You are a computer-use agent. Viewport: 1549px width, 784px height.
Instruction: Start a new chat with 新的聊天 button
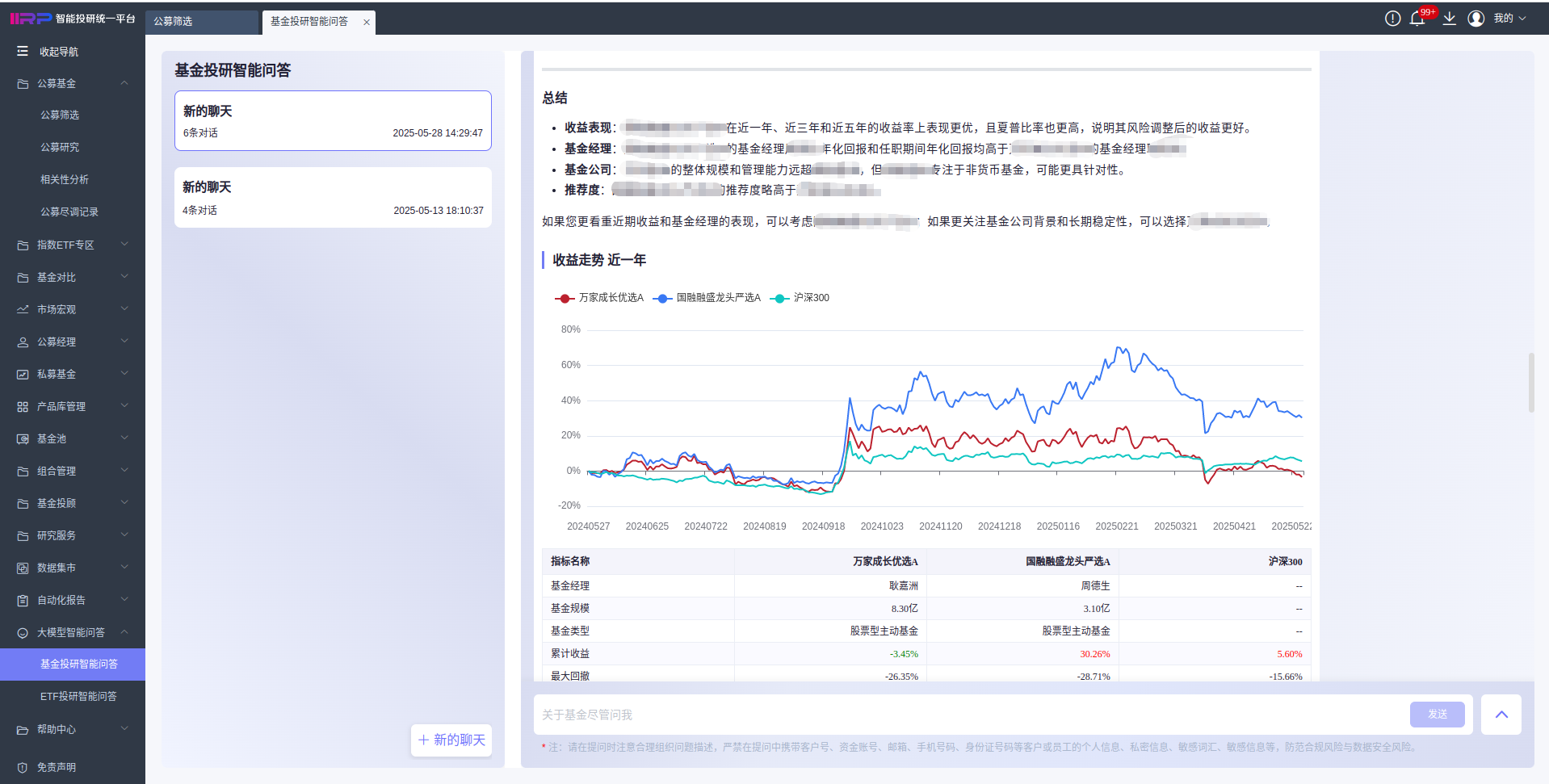pos(451,740)
